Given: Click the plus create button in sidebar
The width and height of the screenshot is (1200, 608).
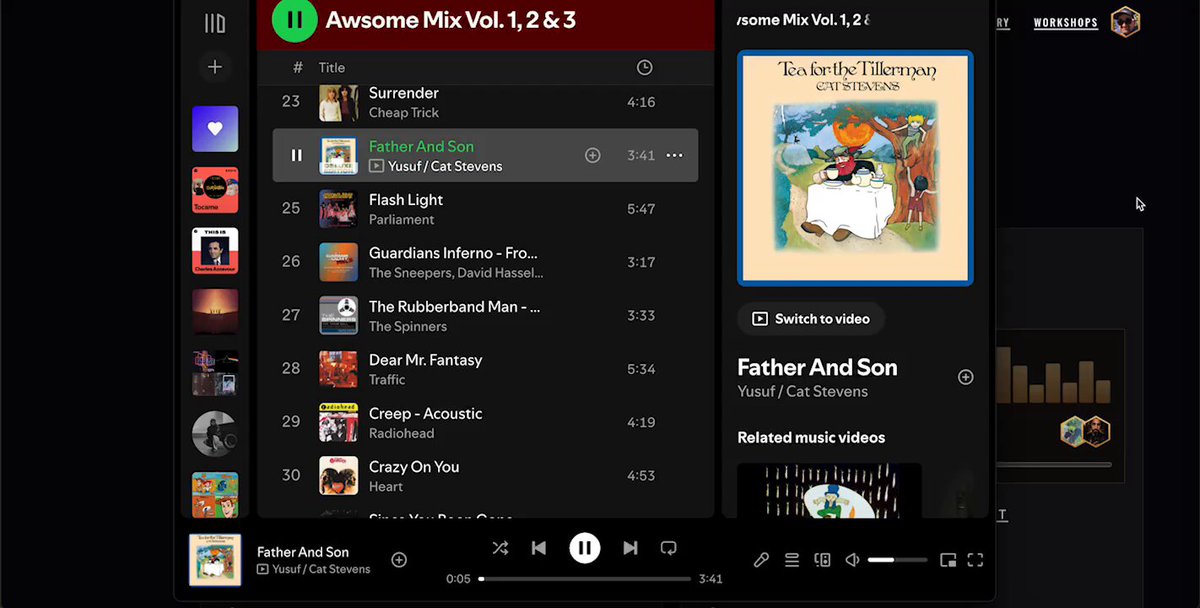Looking at the screenshot, I should pos(215,67).
